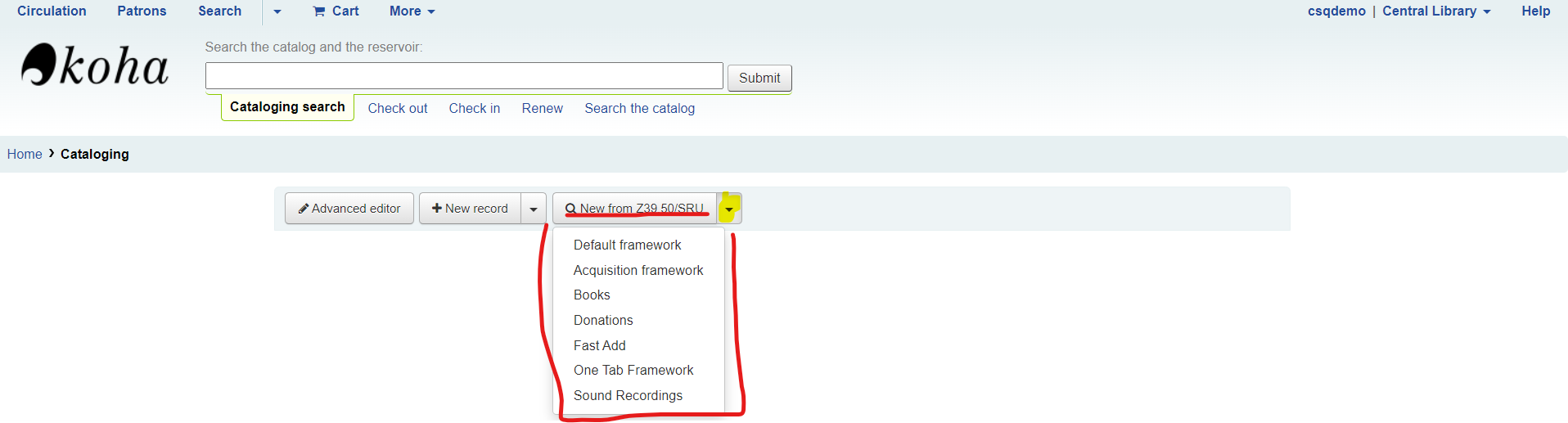Open the More dropdown menu
Screen dimensions: 1568x423
click(412, 11)
